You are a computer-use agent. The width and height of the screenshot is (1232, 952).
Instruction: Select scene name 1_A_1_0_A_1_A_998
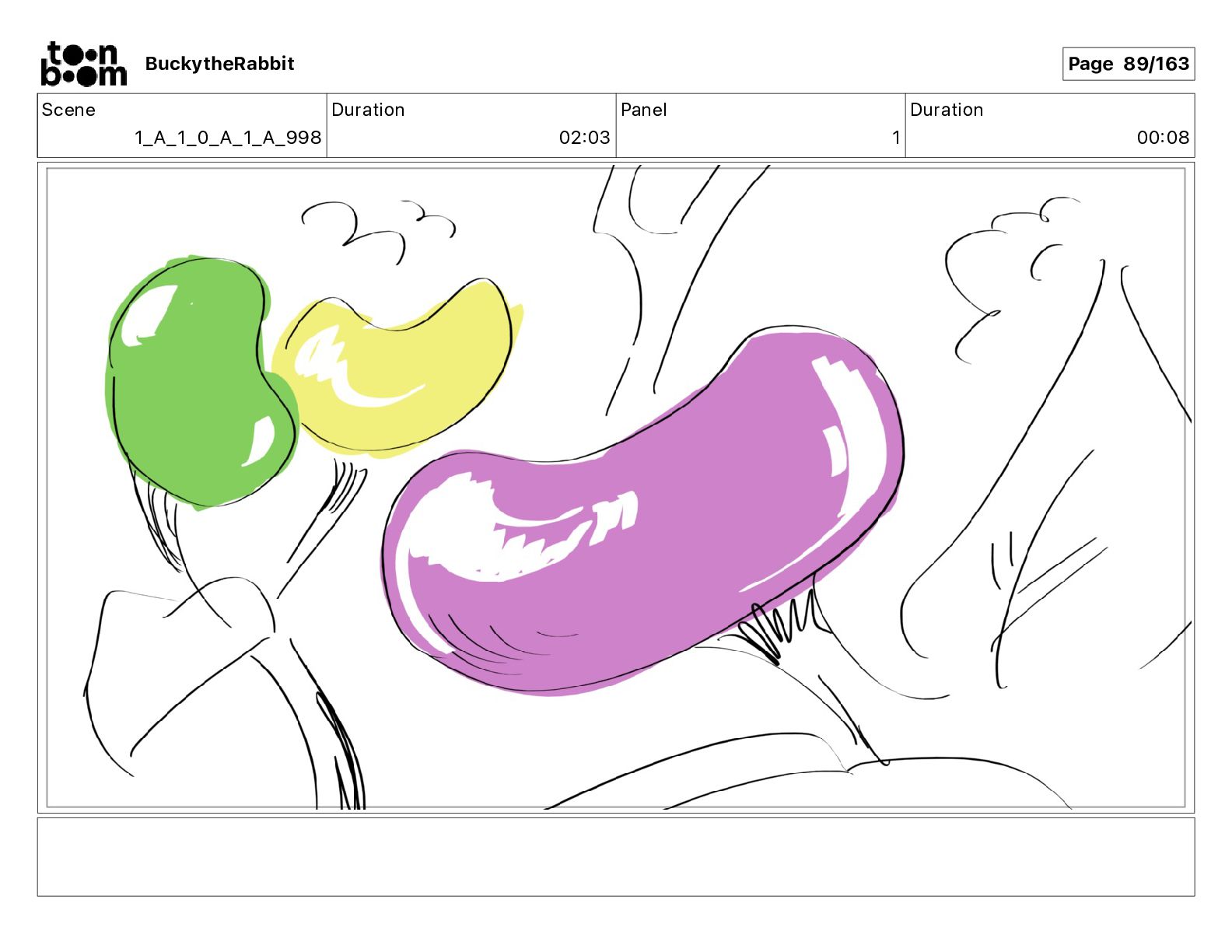point(228,138)
